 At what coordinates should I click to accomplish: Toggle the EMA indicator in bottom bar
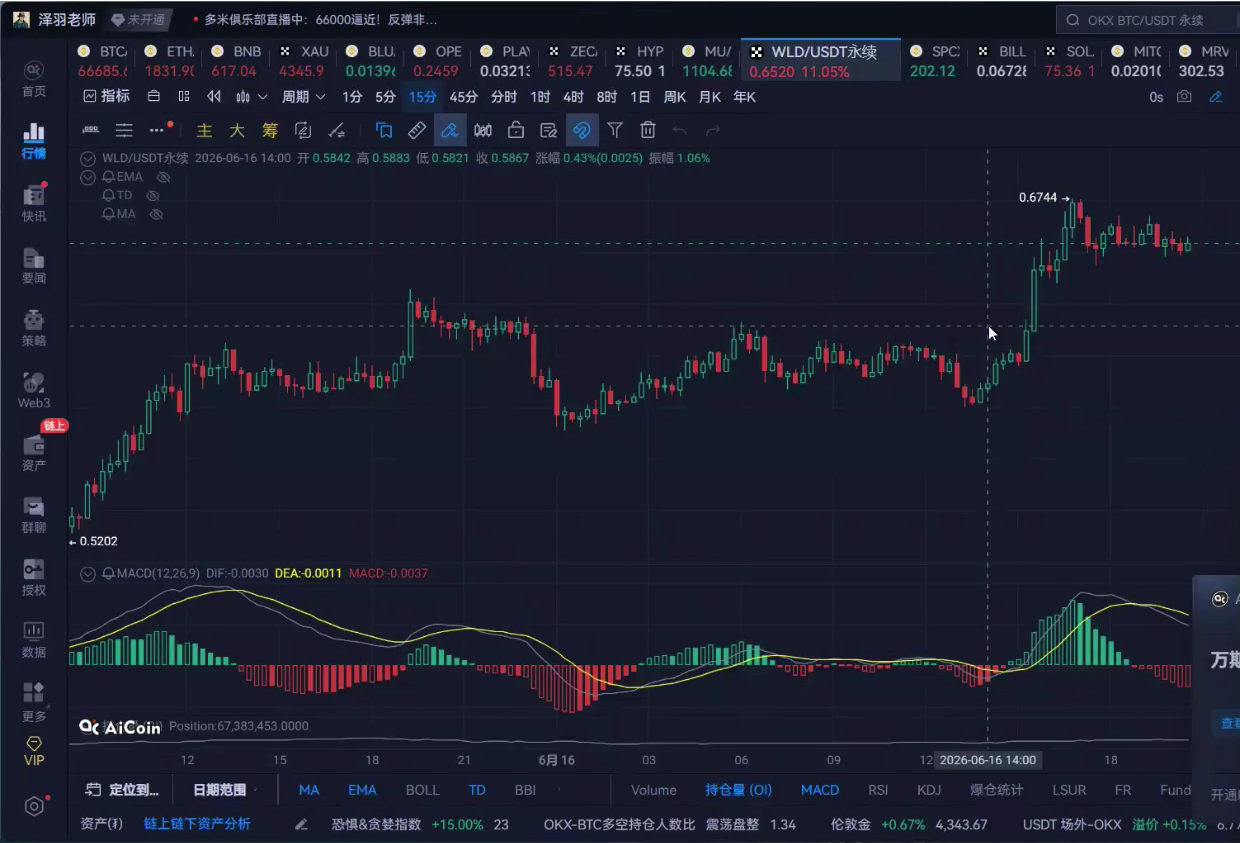pyautogui.click(x=362, y=790)
